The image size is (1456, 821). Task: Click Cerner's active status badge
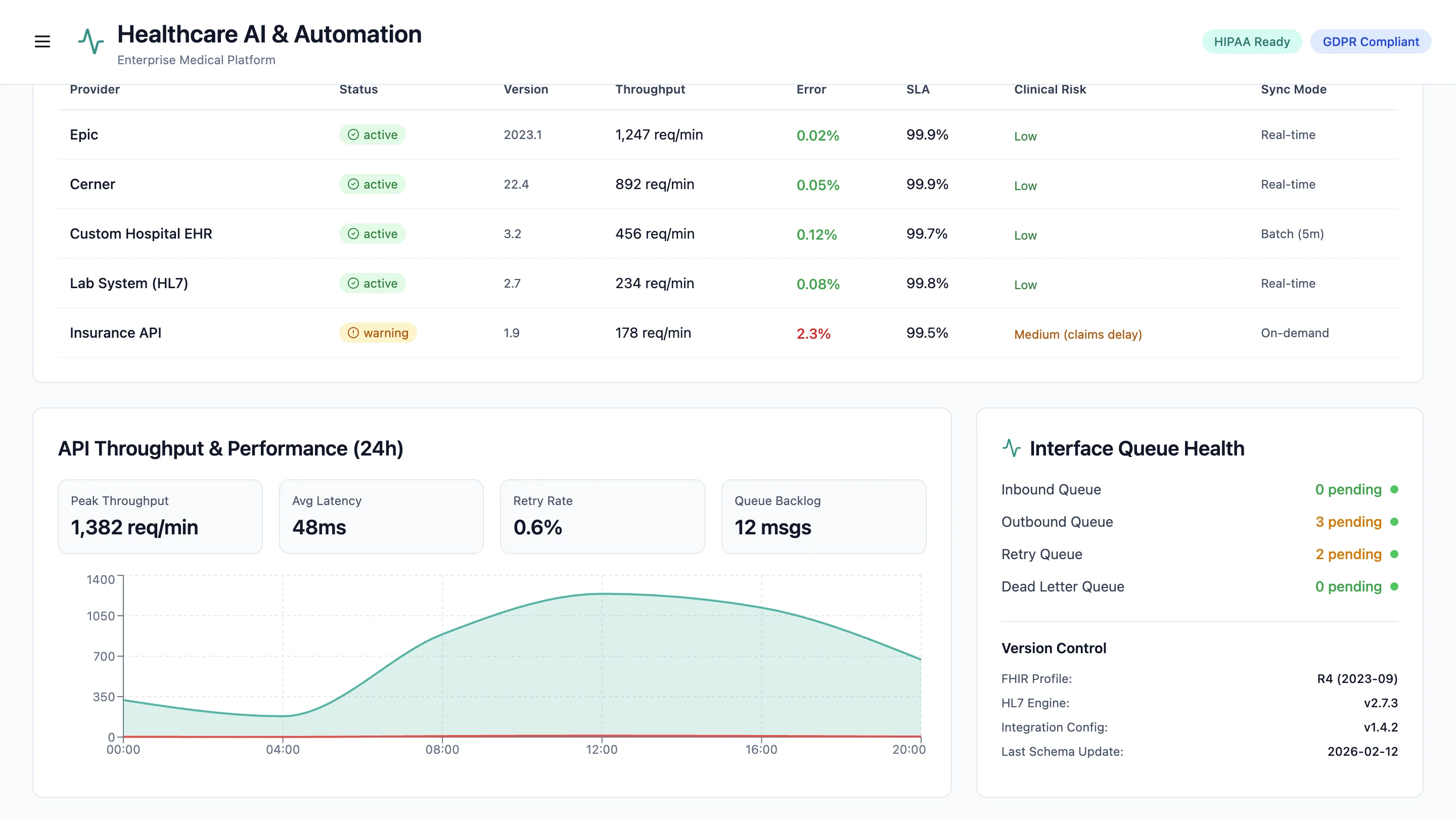[372, 184]
